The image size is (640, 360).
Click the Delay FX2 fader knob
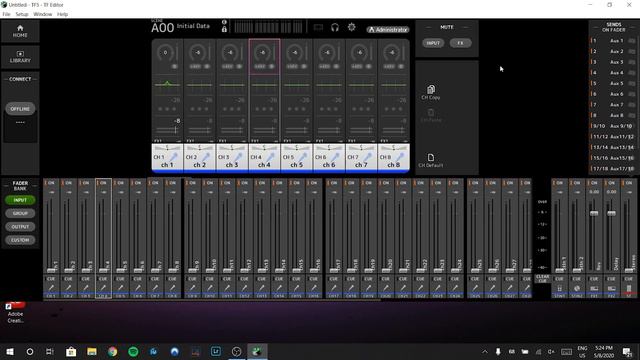pos(611,213)
